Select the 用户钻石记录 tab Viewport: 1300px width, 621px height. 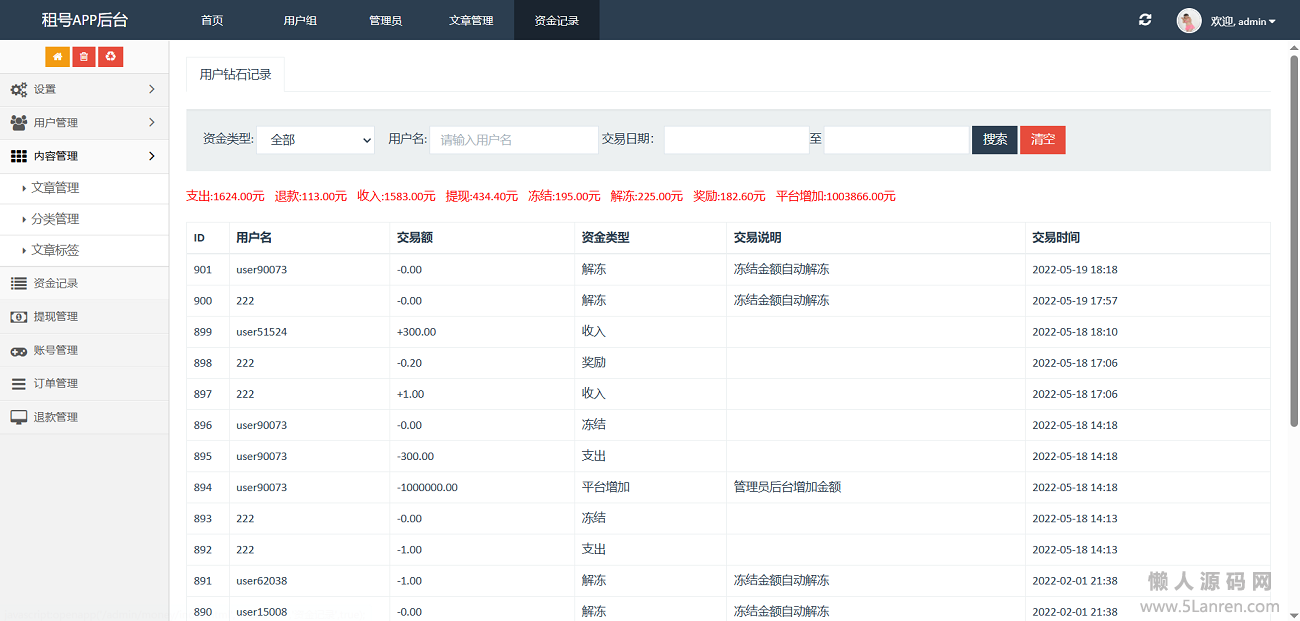tap(235, 74)
